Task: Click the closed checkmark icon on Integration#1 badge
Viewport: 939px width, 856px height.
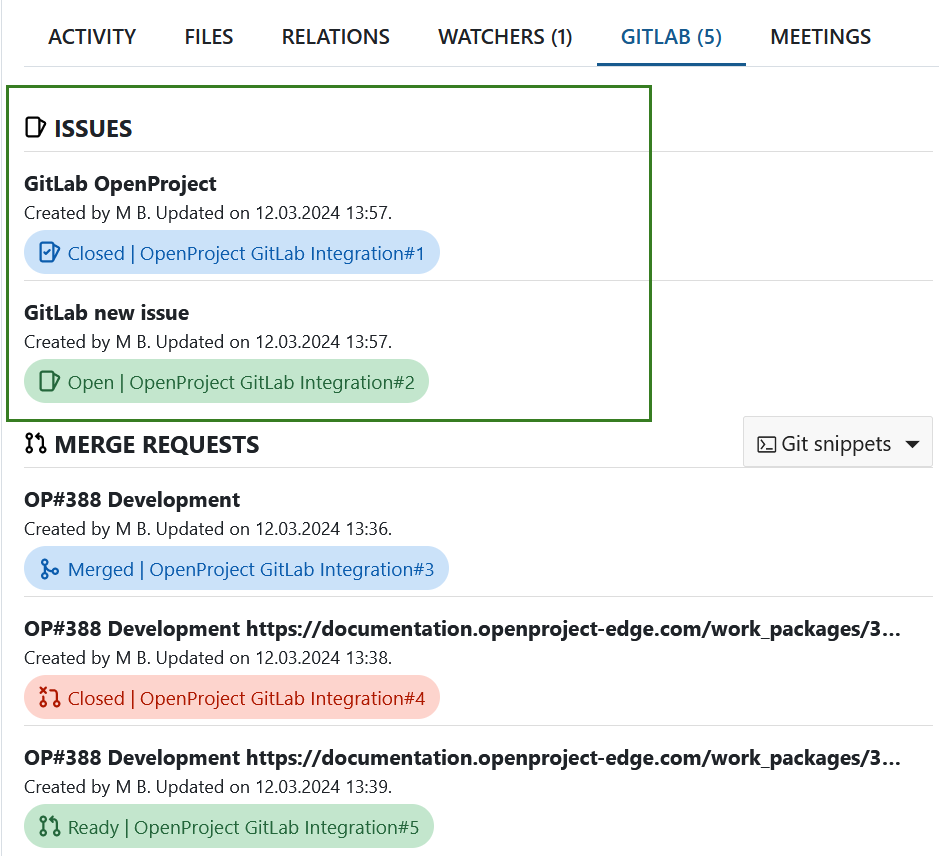Action: coord(48,252)
